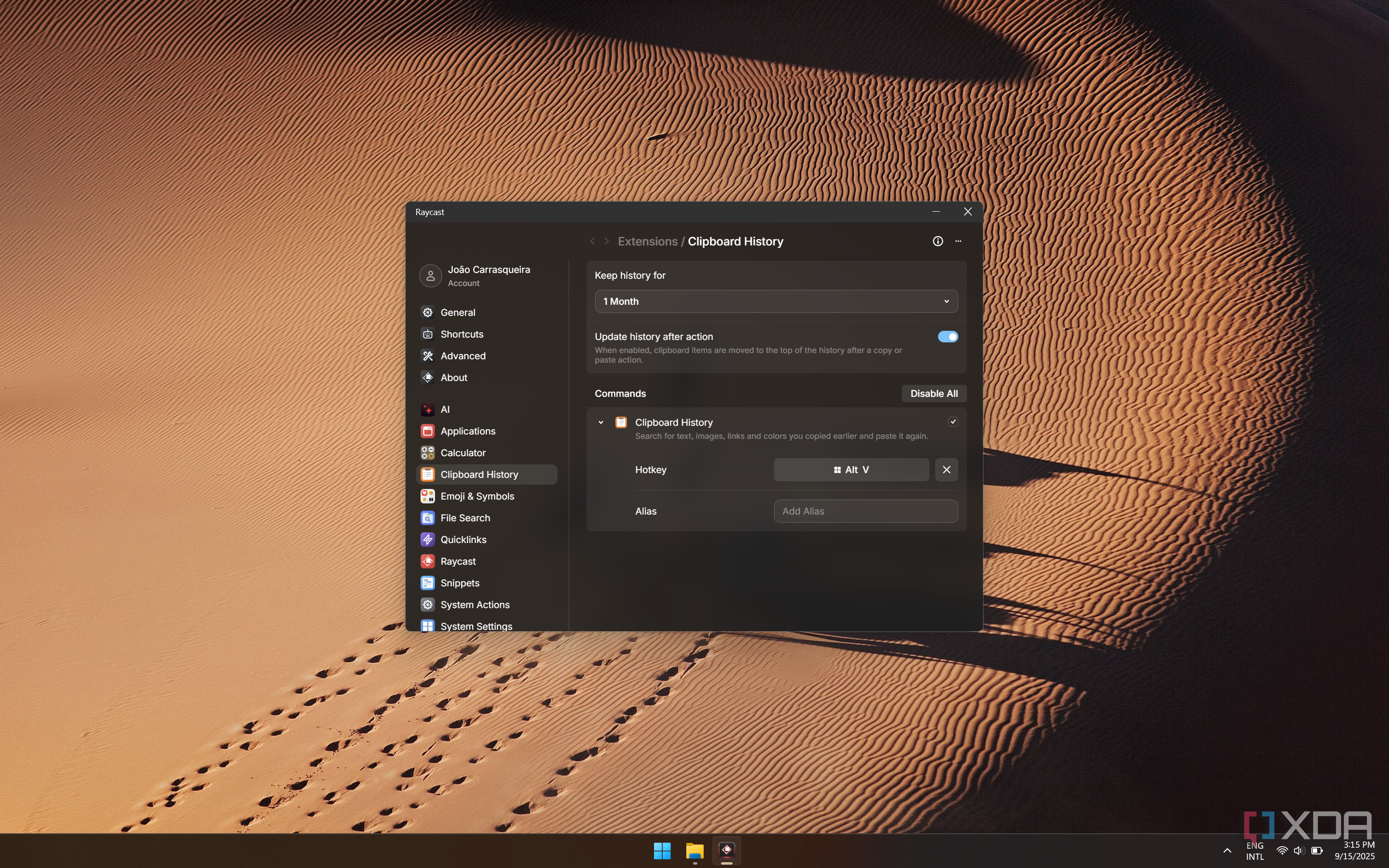Open the AI extension icon
This screenshot has height=868, width=1389.
(x=428, y=409)
